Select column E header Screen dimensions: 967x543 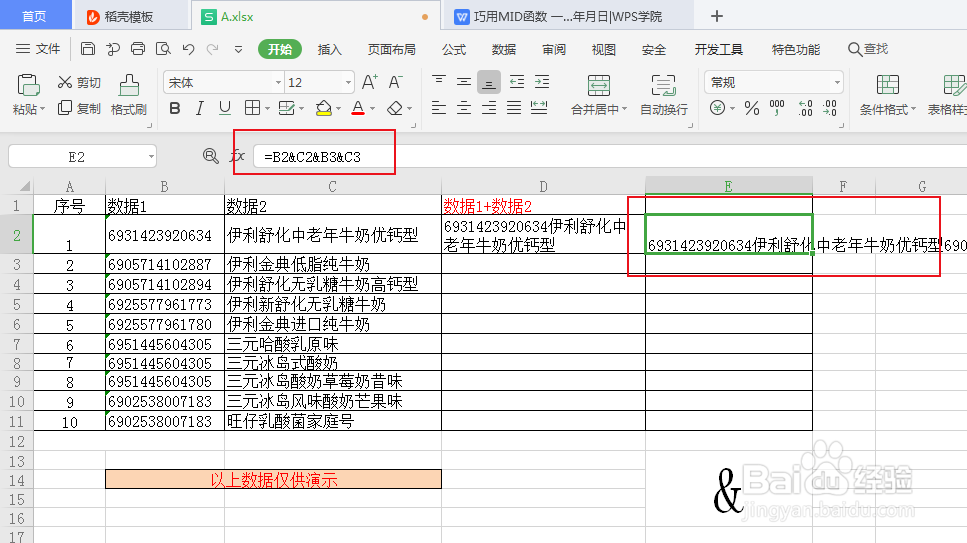click(728, 186)
